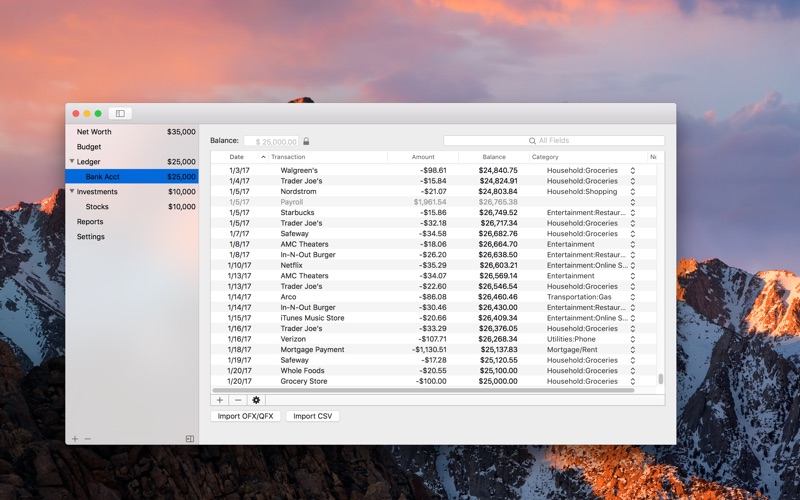Open category stepper for Mortgage Payment row
Viewport: 800px width, 500px height.
(633, 349)
